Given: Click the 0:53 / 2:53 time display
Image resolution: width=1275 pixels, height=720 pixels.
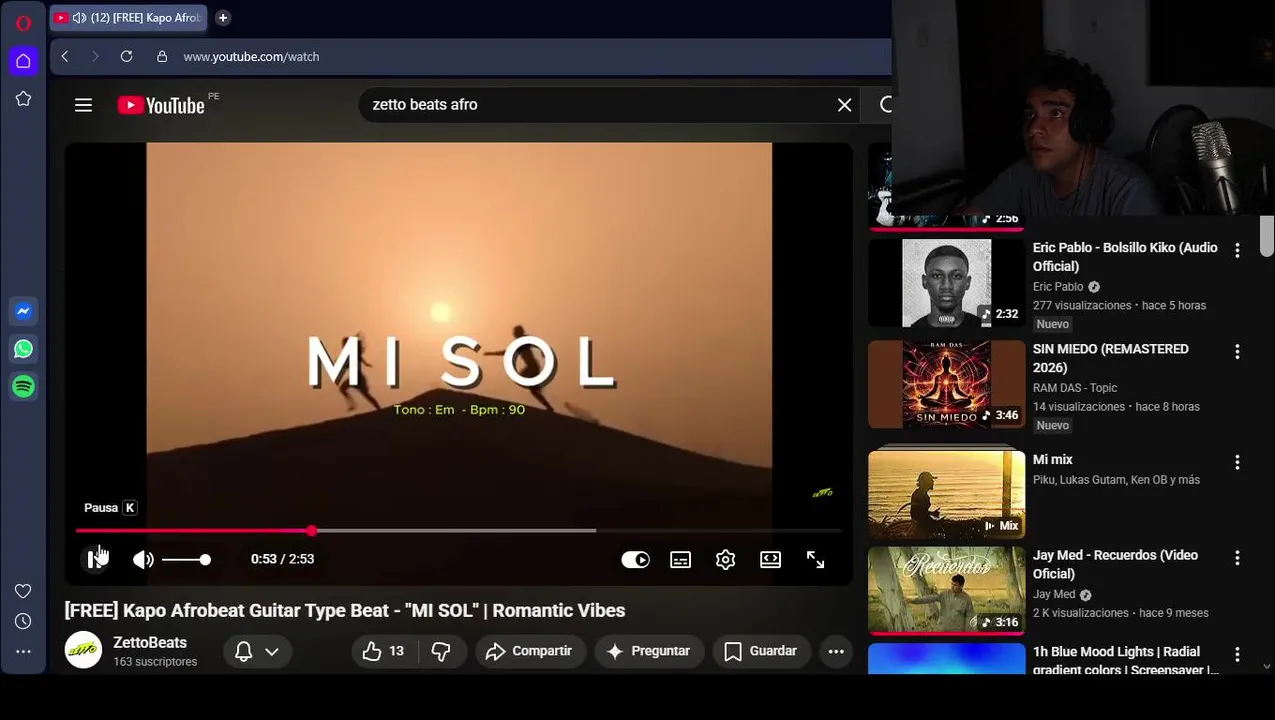Looking at the screenshot, I should [283, 559].
